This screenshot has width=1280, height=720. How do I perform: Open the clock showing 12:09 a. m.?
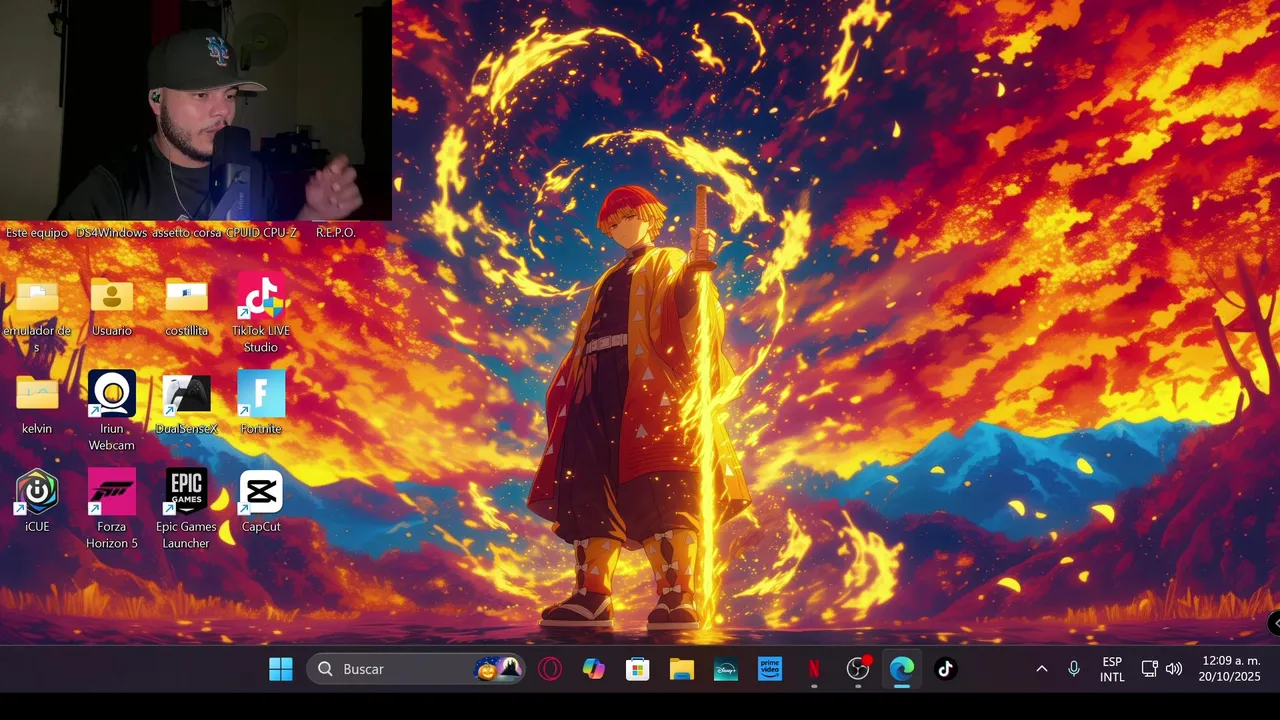click(x=1230, y=669)
